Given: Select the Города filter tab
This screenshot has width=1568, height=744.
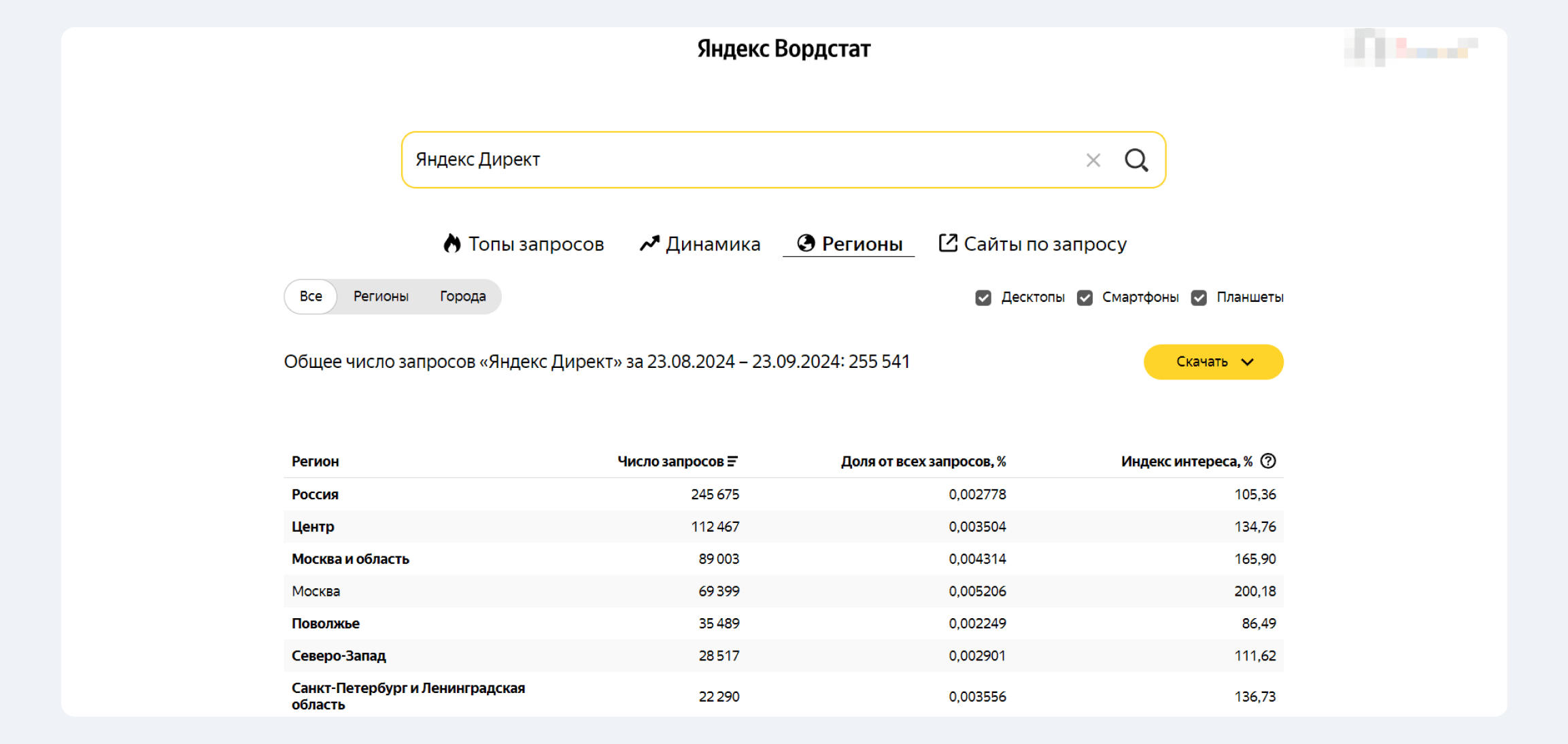Looking at the screenshot, I should 463,296.
